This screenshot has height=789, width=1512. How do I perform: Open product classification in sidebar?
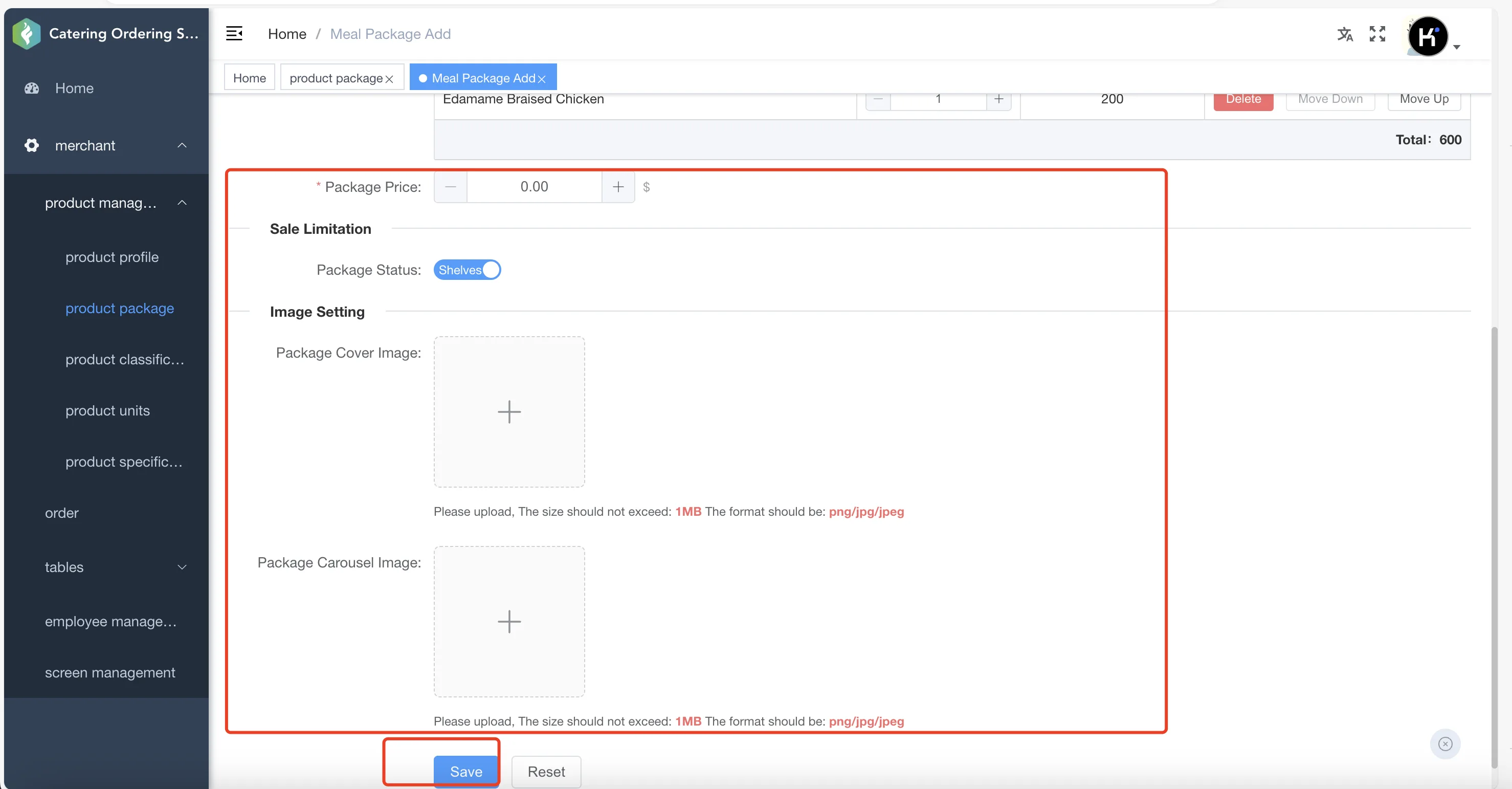[x=125, y=359]
